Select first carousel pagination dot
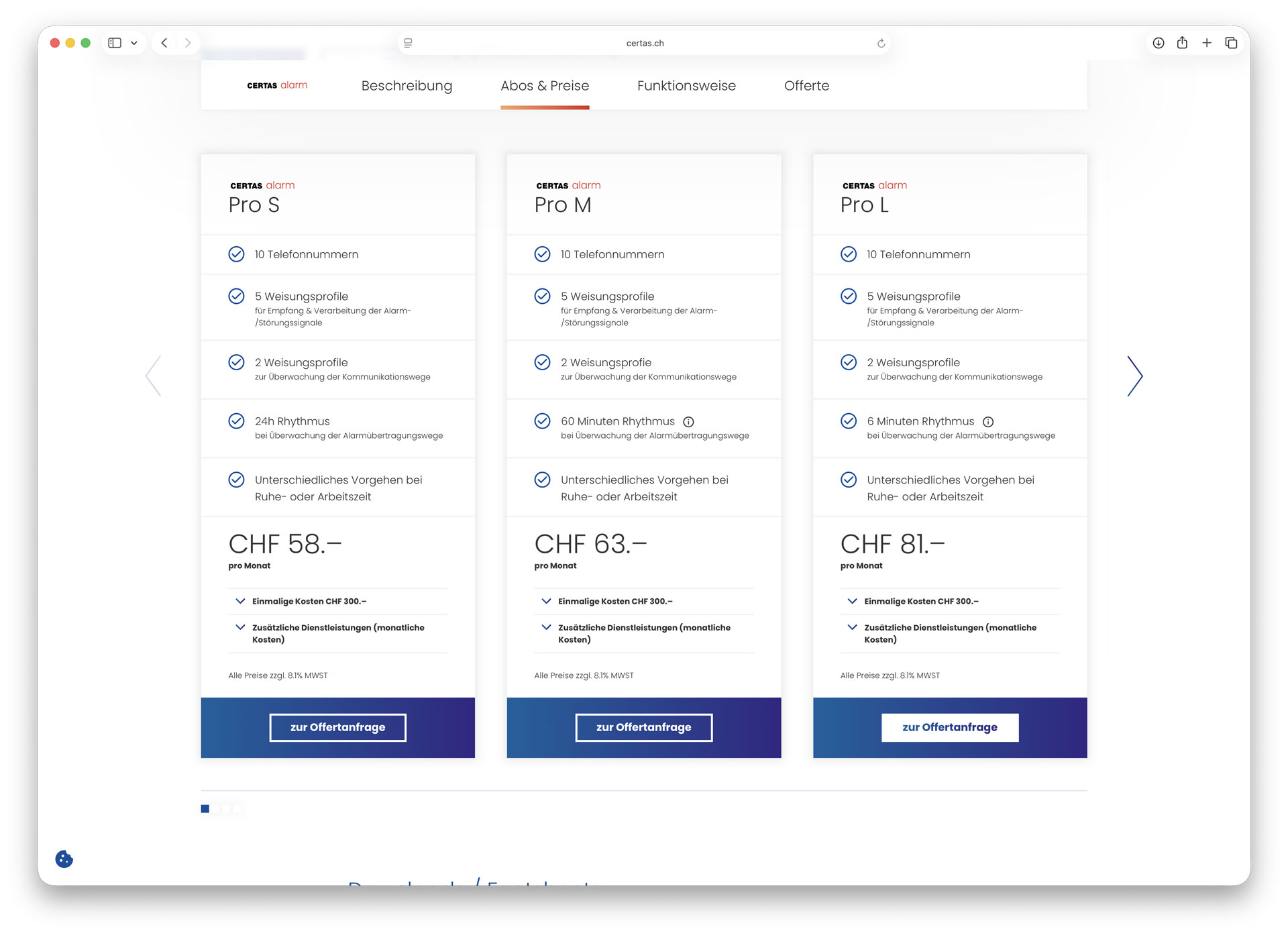Screen dimensions: 1288x935 coord(205,809)
